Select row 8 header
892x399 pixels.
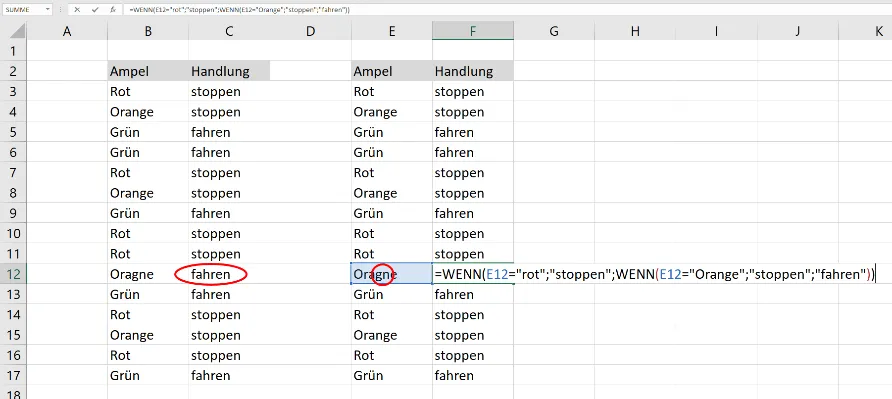[x=13, y=194]
